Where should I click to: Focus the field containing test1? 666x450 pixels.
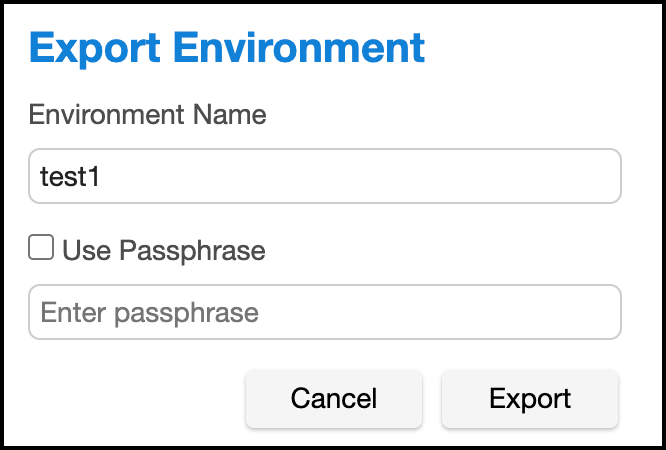point(325,176)
